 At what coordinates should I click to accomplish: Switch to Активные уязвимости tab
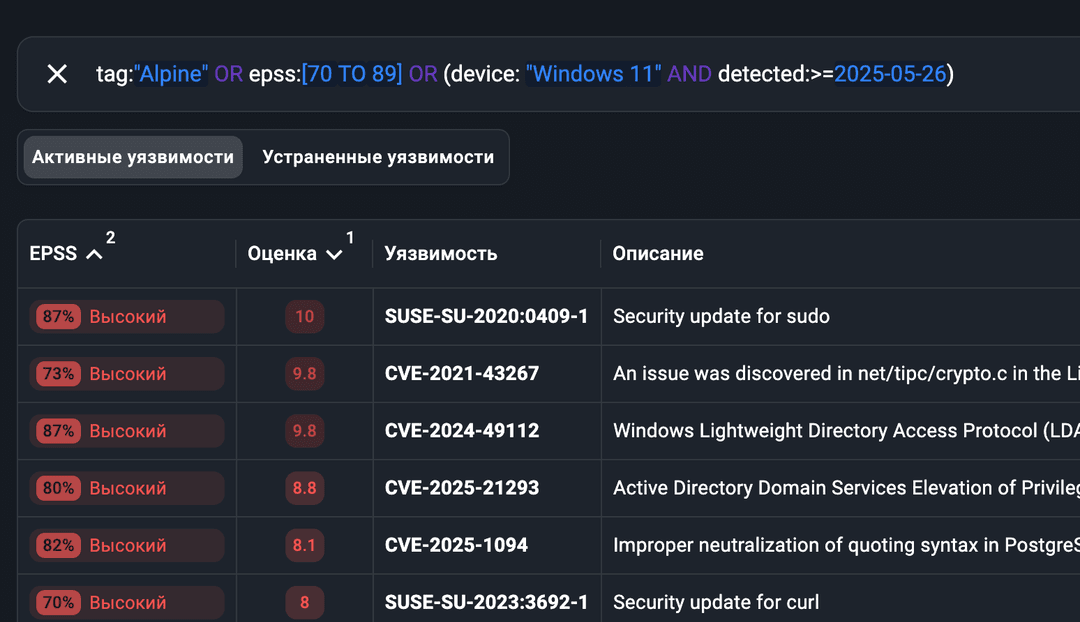tap(133, 157)
